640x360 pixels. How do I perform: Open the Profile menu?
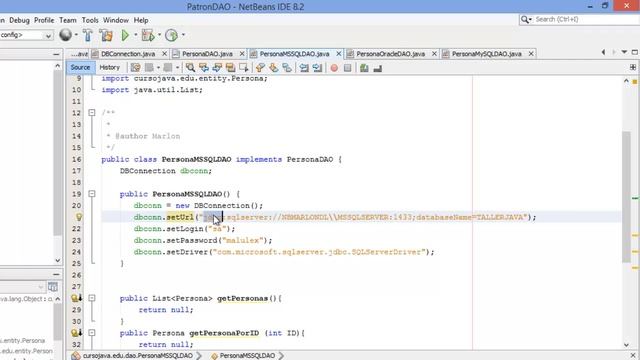click(44, 20)
